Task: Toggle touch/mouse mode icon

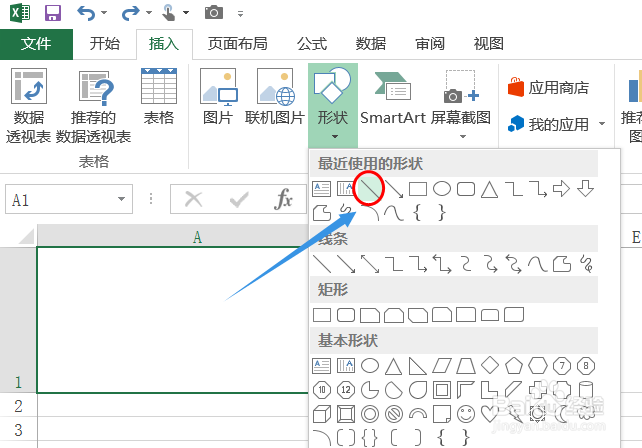Action: pyautogui.click(x=169, y=13)
